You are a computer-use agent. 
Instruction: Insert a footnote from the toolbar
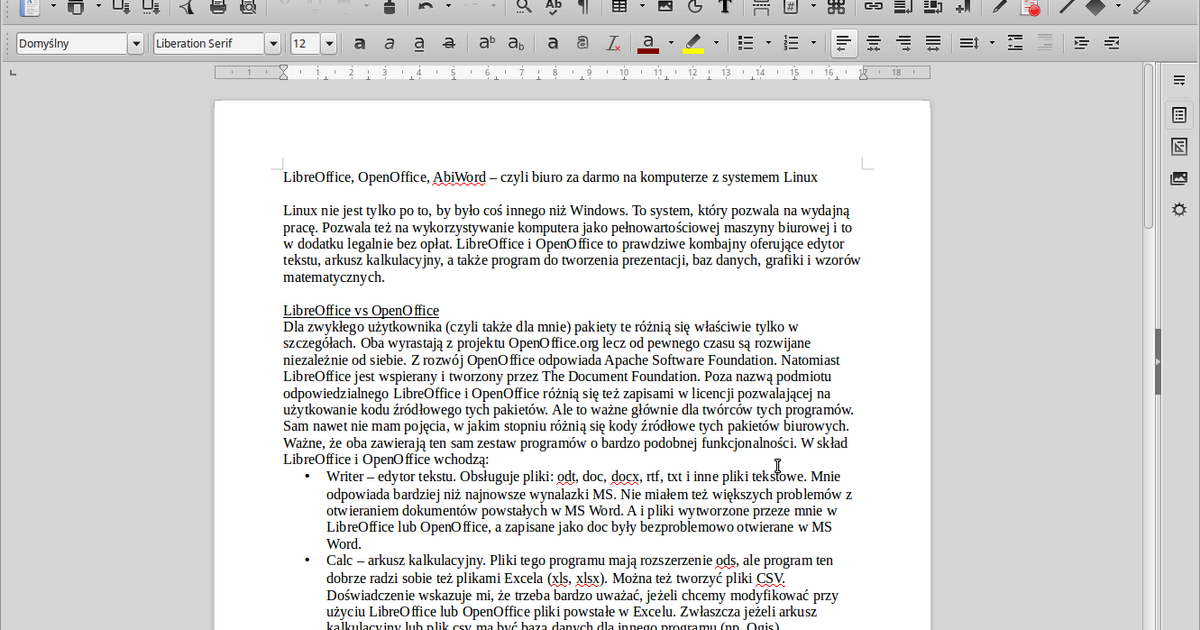coord(903,7)
